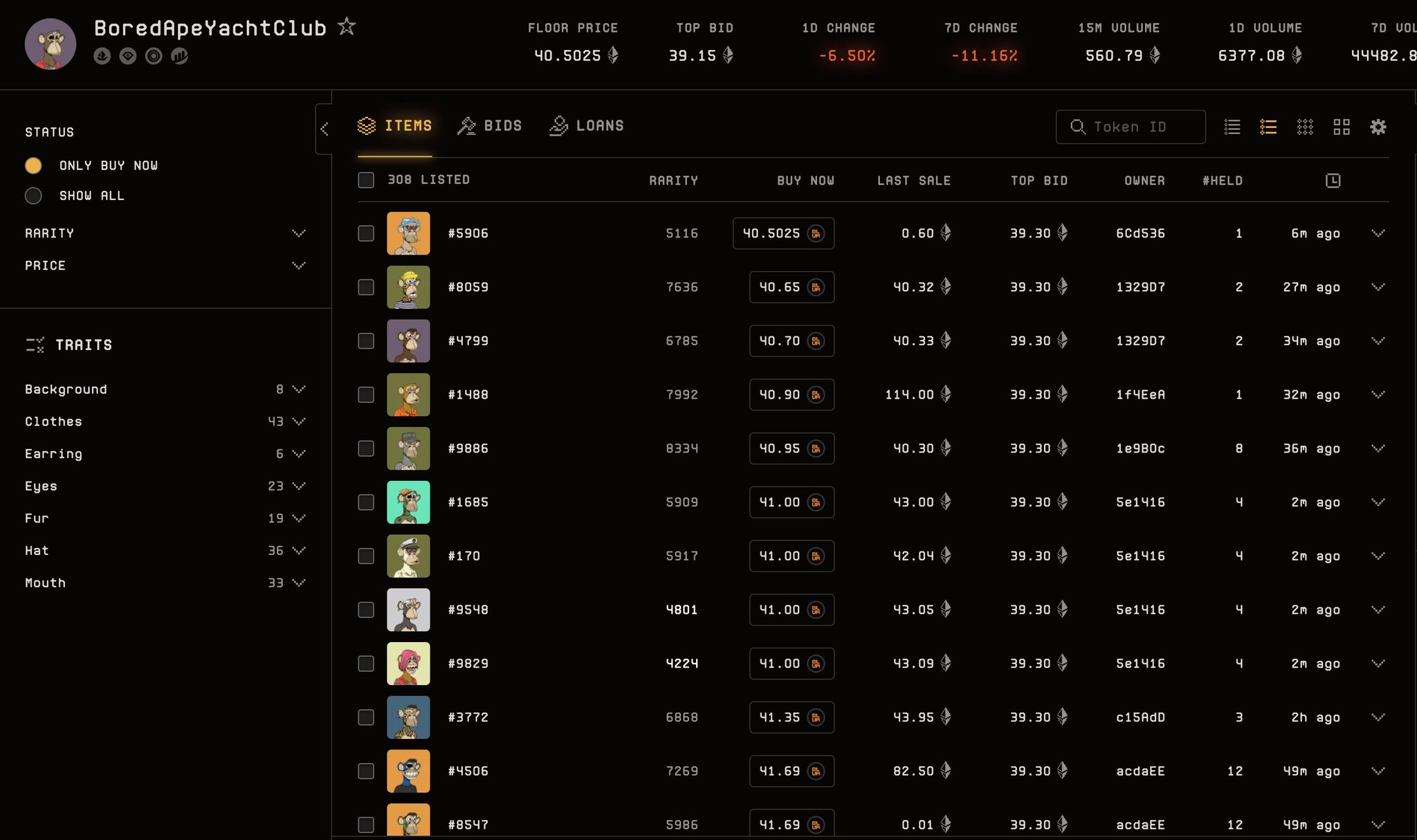Focus the Token ID search field
This screenshot has height=840, width=1417.
tap(1131, 127)
